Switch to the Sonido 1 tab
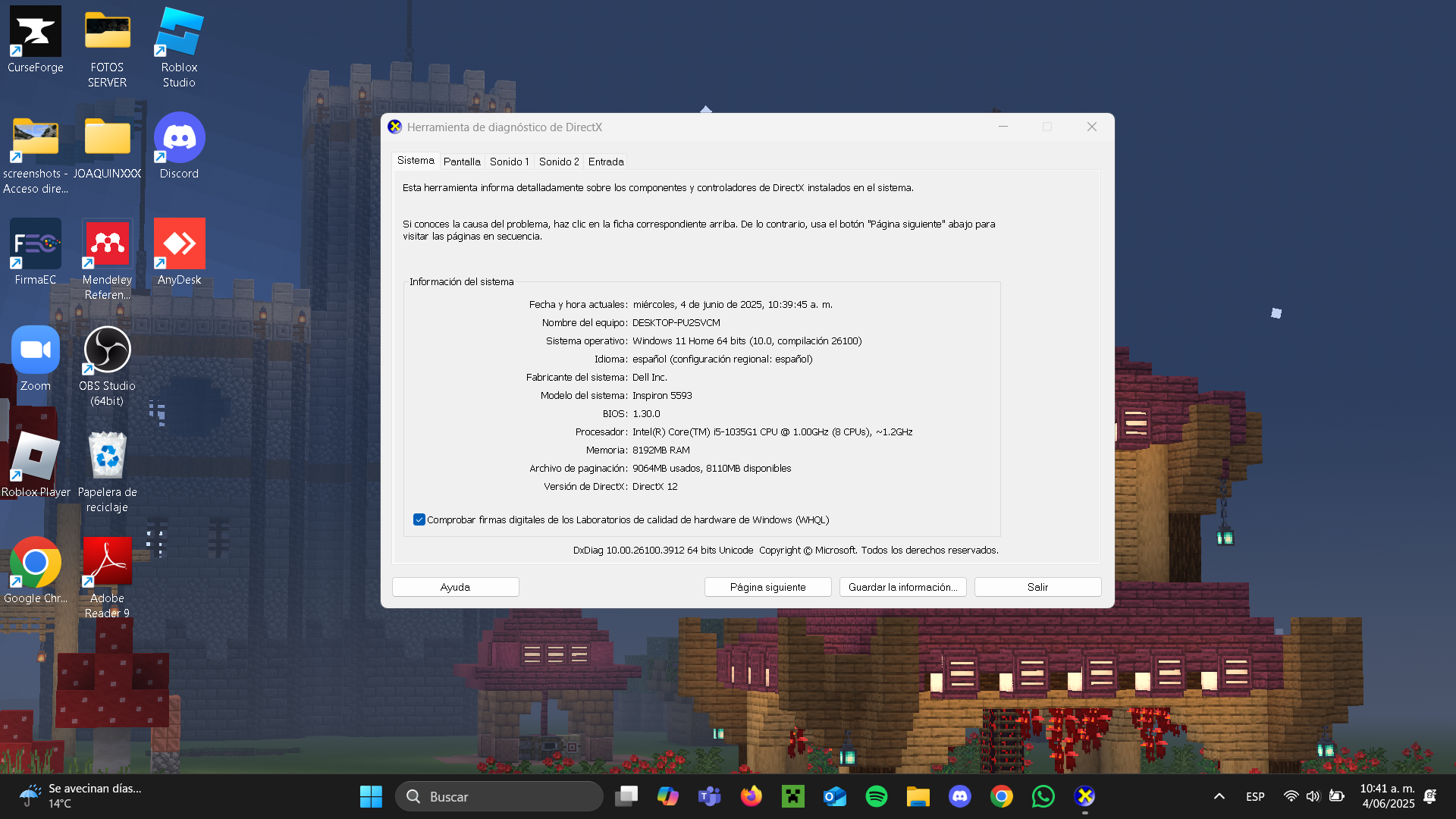Image resolution: width=1456 pixels, height=819 pixels. click(x=509, y=162)
